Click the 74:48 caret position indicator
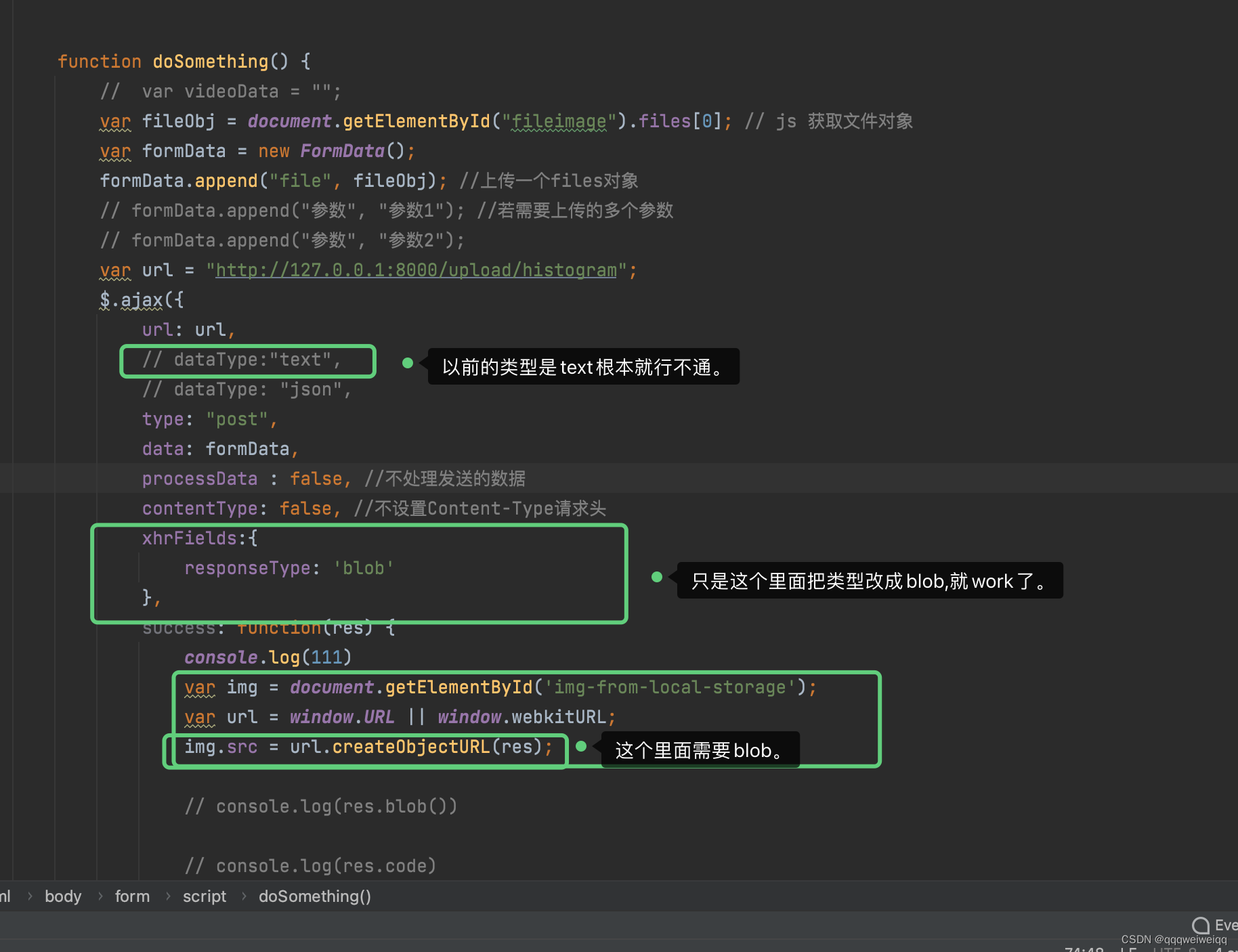The image size is (1238, 952). [x=1082, y=950]
